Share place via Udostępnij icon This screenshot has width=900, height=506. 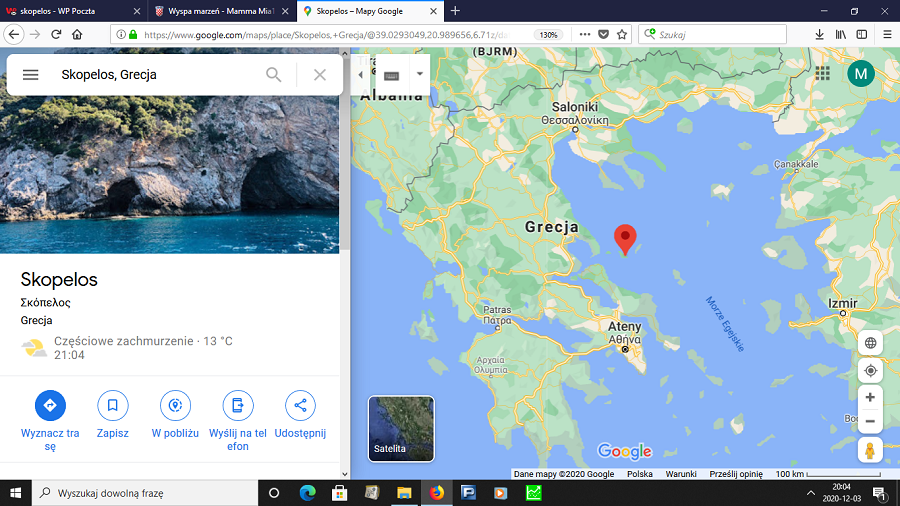[300, 405]
